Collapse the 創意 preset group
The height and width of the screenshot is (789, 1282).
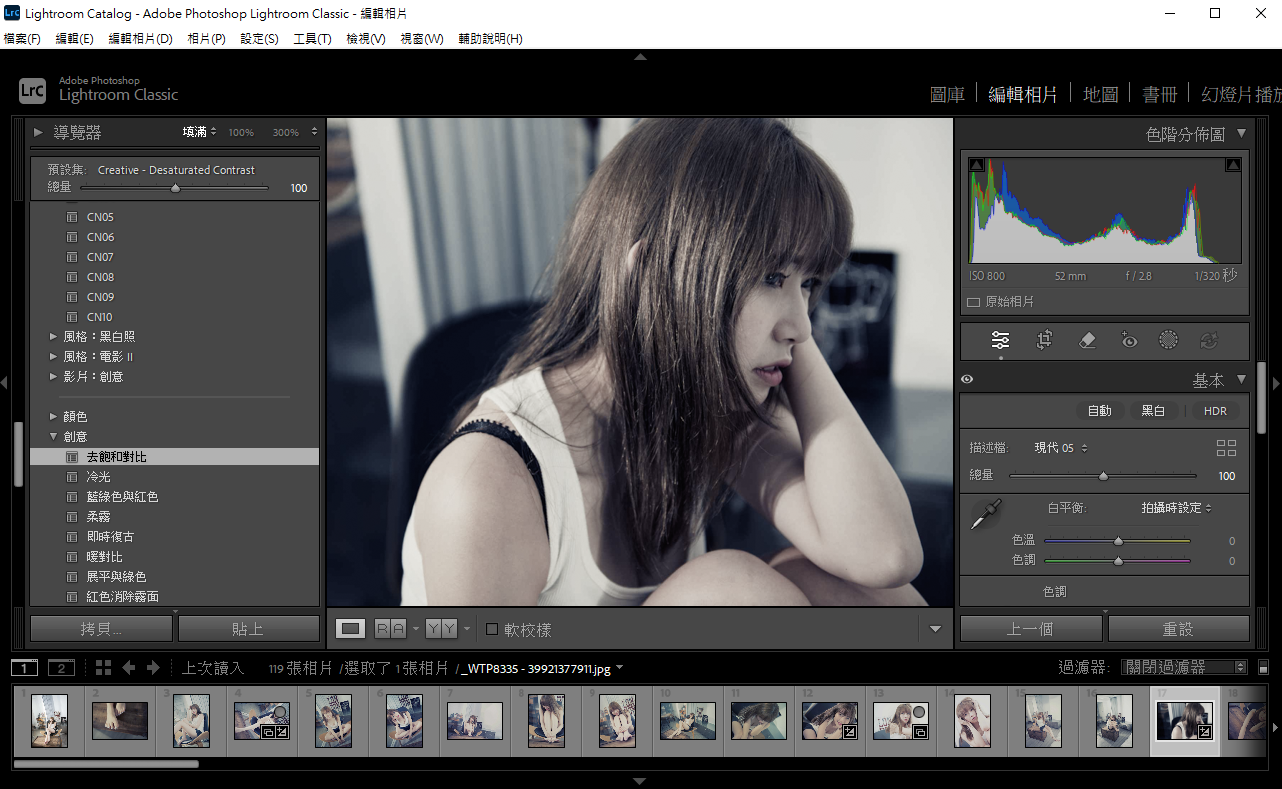54,437
